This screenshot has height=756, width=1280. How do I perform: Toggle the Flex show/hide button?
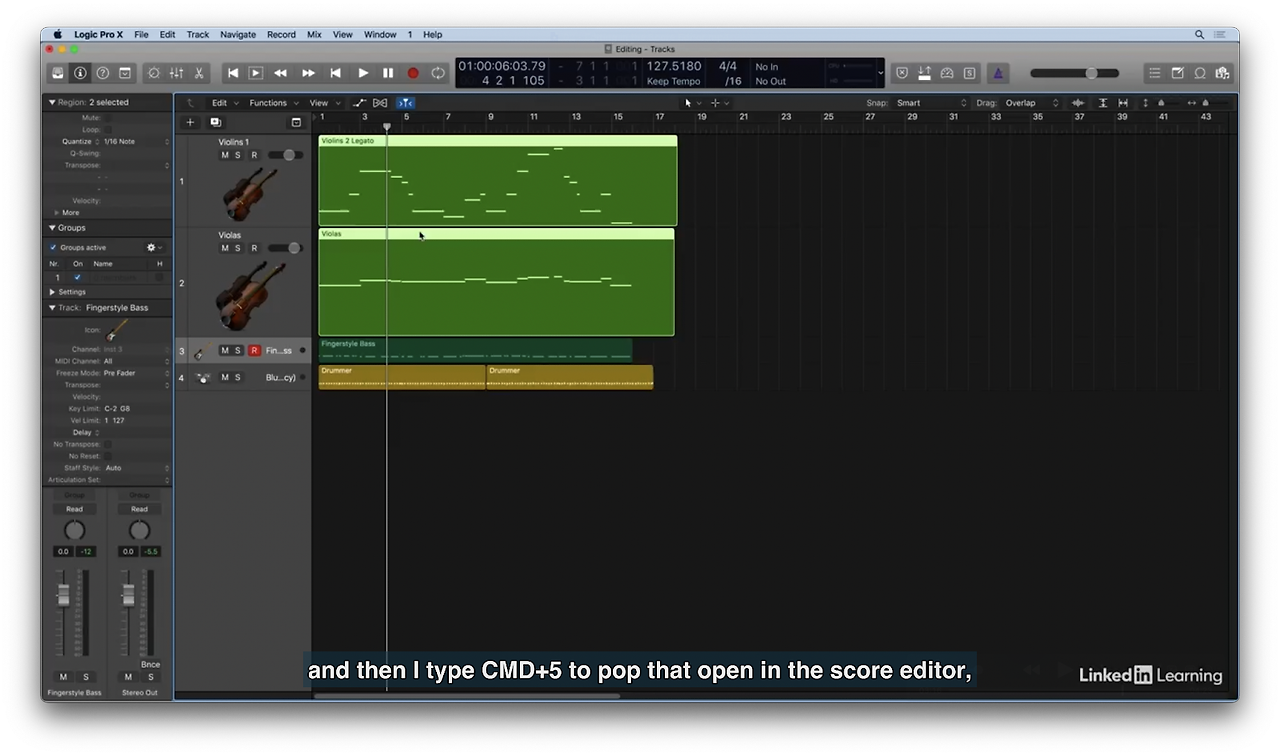coord(380,103)
